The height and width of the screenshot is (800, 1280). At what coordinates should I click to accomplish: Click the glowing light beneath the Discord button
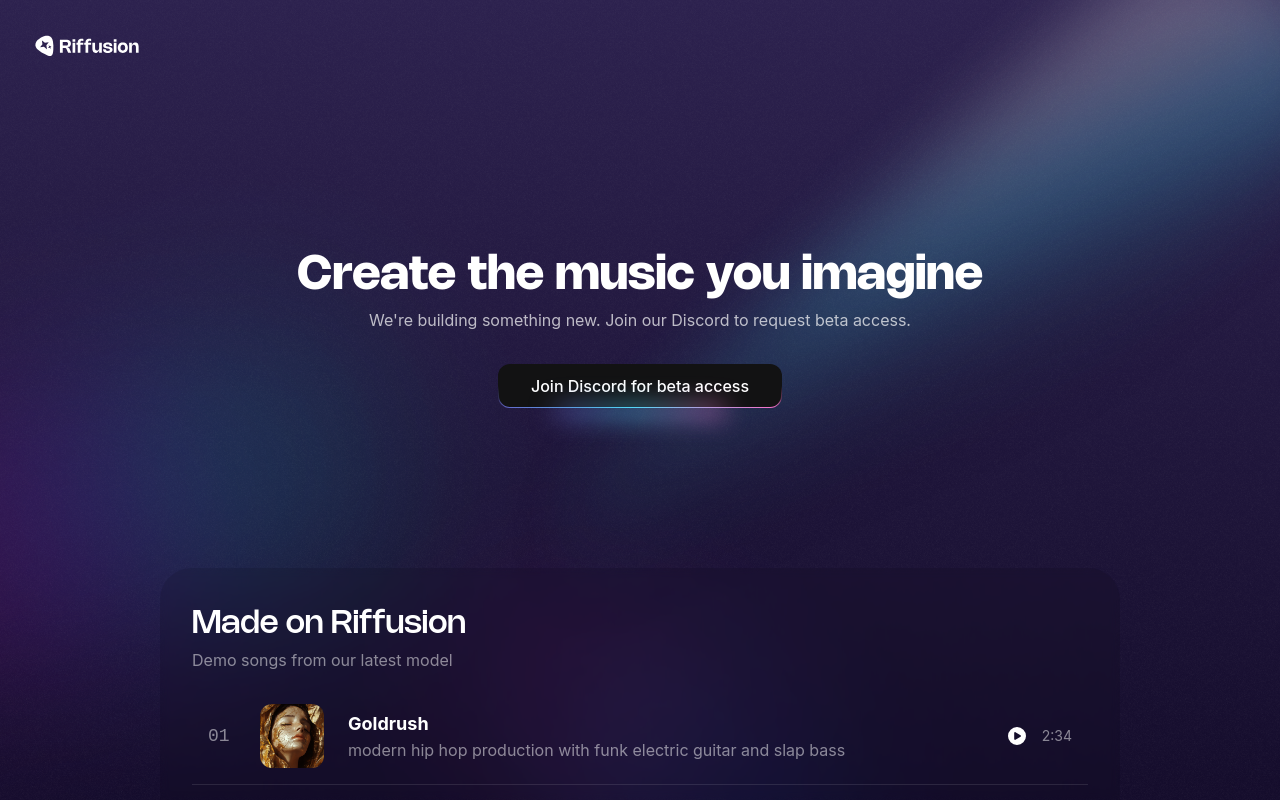(640, 416)
